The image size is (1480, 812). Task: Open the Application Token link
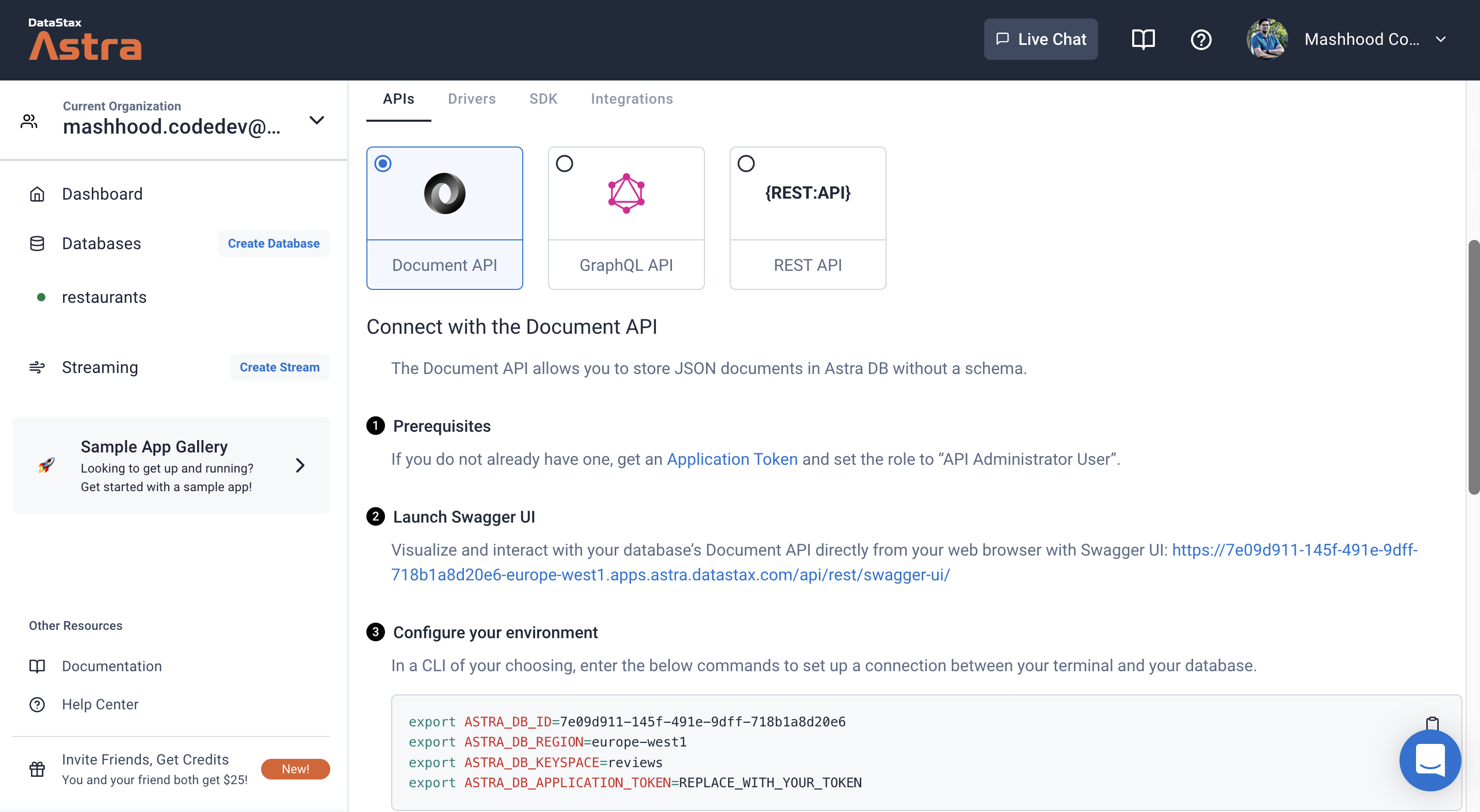(732, 459)
